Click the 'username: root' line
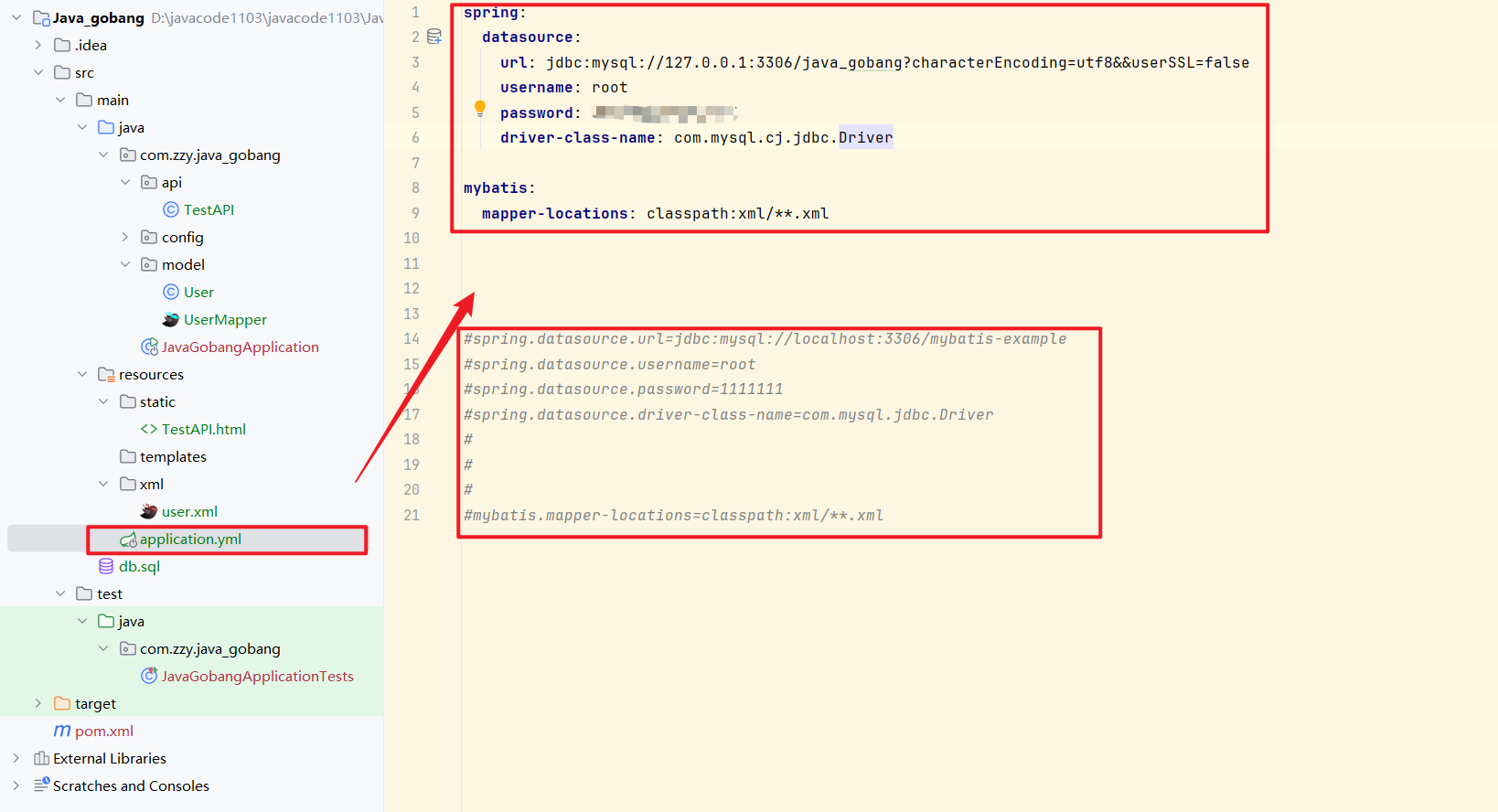This screenshot has width=1498, height=812. pos(563,87)
